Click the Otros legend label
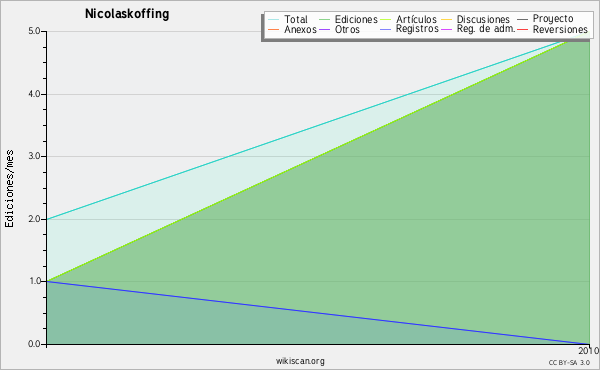The width and height of the screenshot is (600, 370). click(x=347, y=29)
